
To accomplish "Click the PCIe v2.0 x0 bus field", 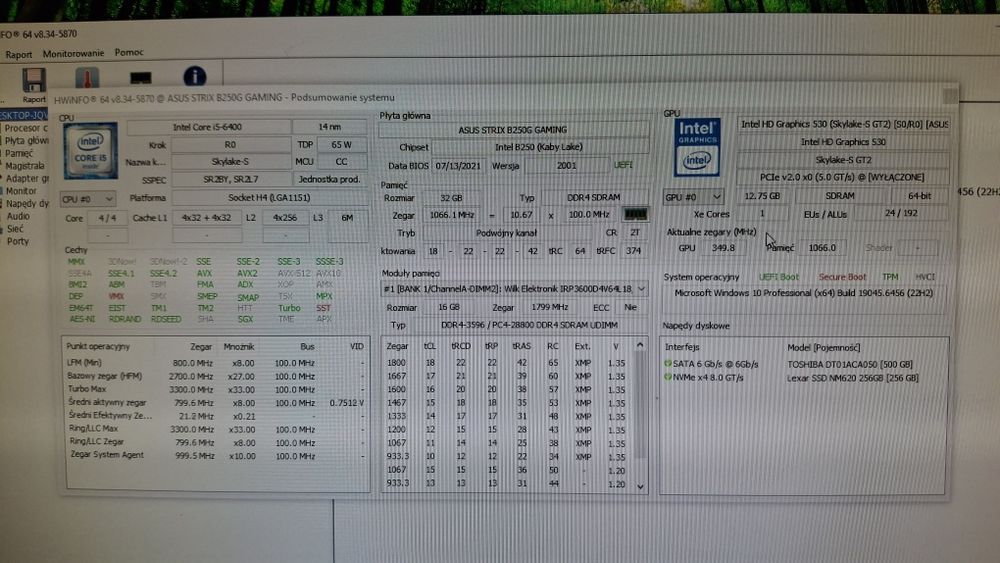I will (844, 178).
